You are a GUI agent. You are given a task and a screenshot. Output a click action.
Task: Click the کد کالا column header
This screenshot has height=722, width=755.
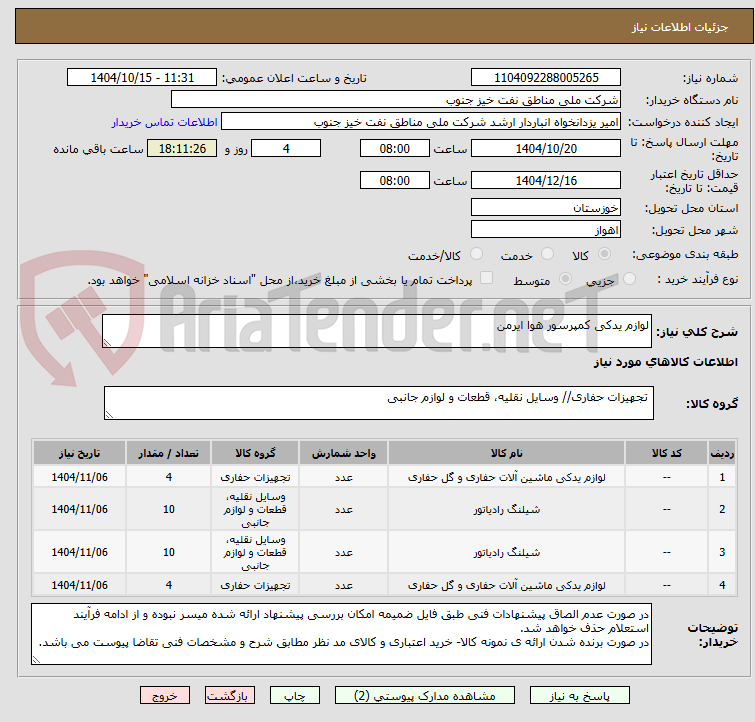[x=666, y=453]
